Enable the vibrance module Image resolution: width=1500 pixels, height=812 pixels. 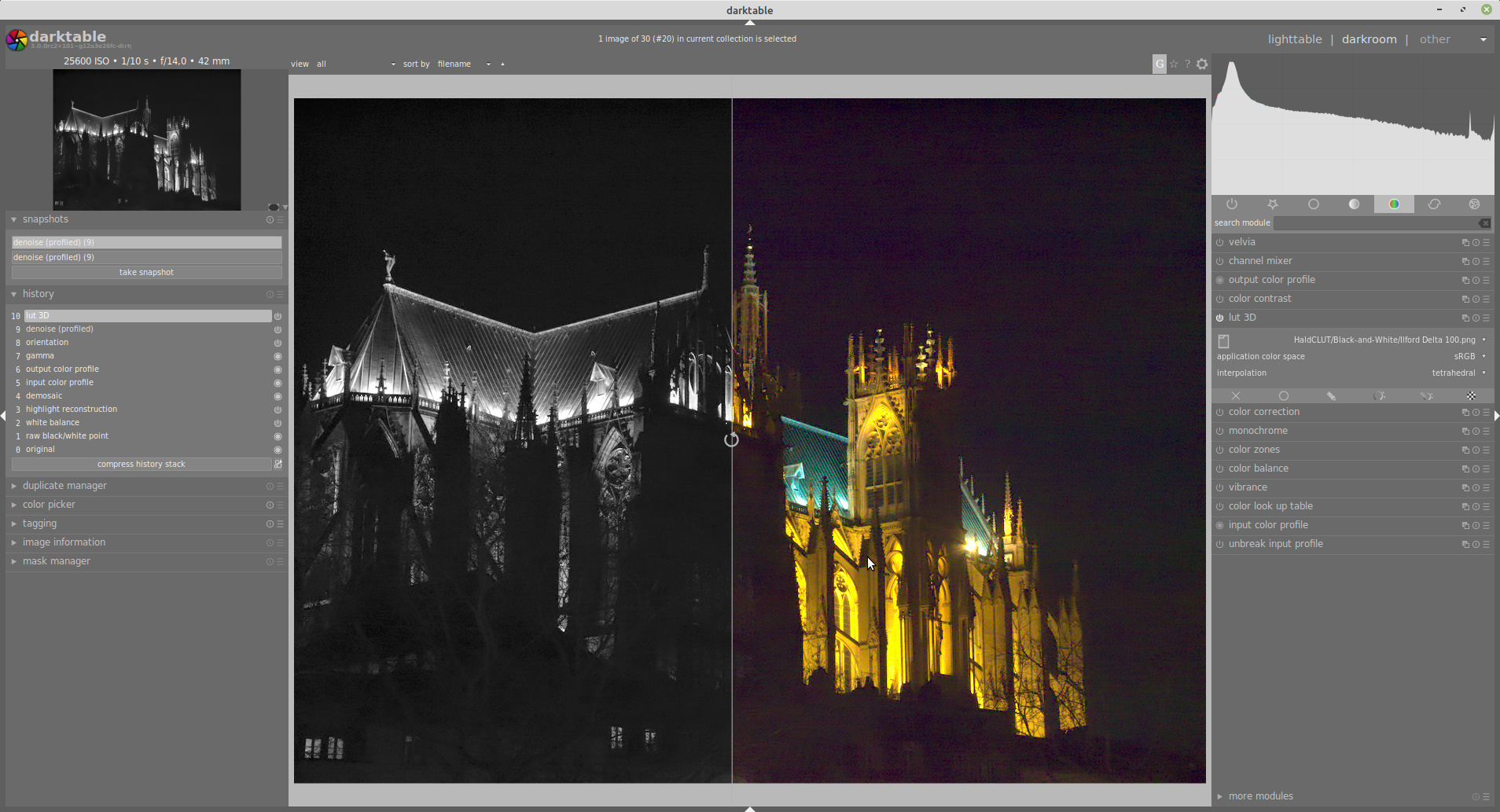tap(1220, 488)
